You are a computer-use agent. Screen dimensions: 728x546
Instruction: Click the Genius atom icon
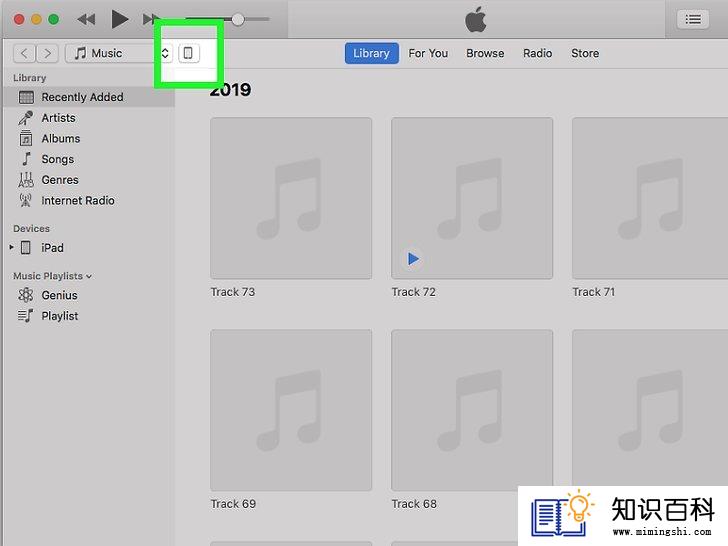tap(26, 295)
